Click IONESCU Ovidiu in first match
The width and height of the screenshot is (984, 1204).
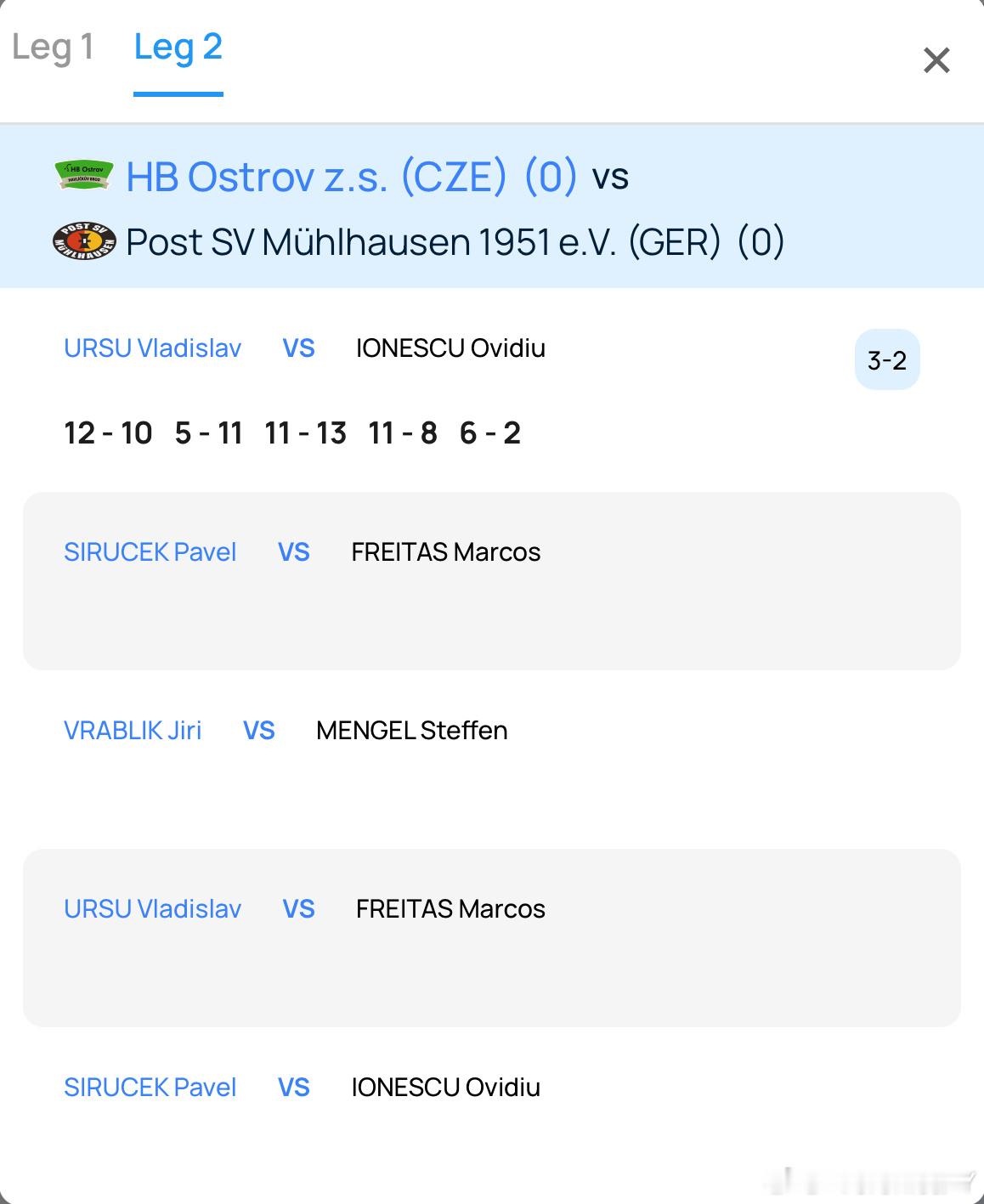point(450,348)
